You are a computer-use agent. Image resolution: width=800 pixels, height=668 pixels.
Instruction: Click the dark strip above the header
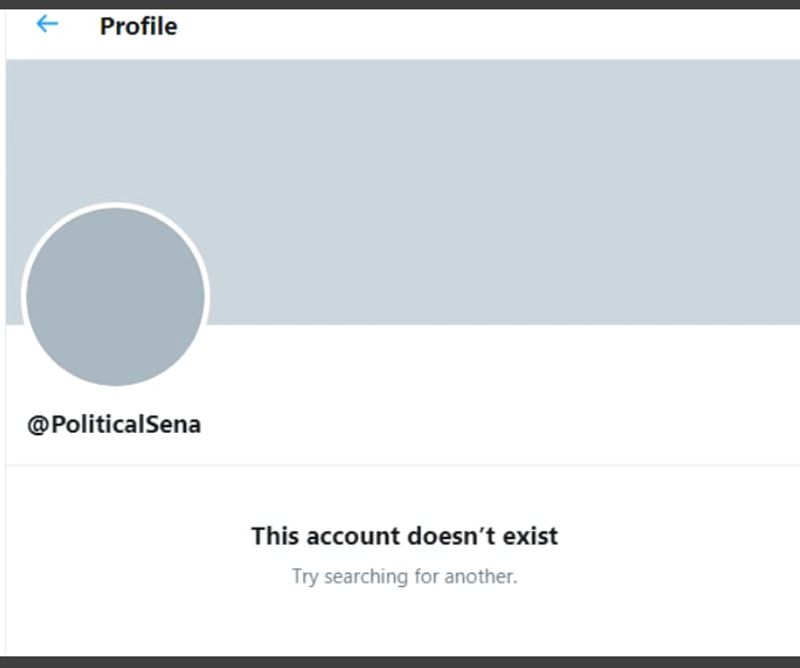[400, 4]
